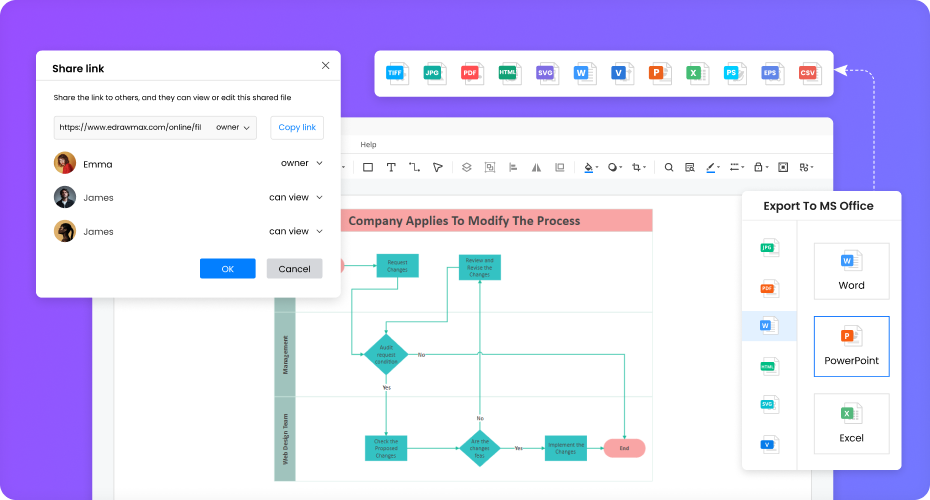
Task: Click the OK button in Share dialog
Action: tap(227, 269)
